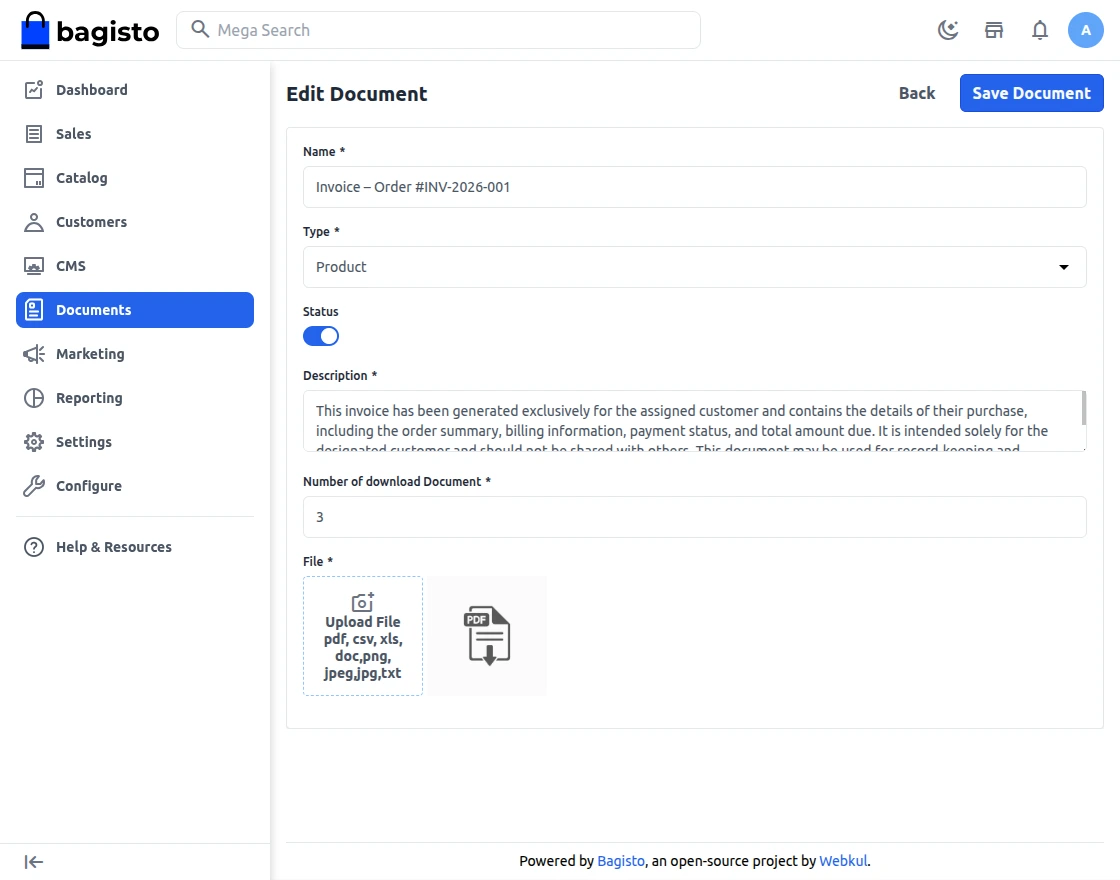The image size is (1120, 880).
Task: Open Help & Resources
Action: tap(135, 547)
